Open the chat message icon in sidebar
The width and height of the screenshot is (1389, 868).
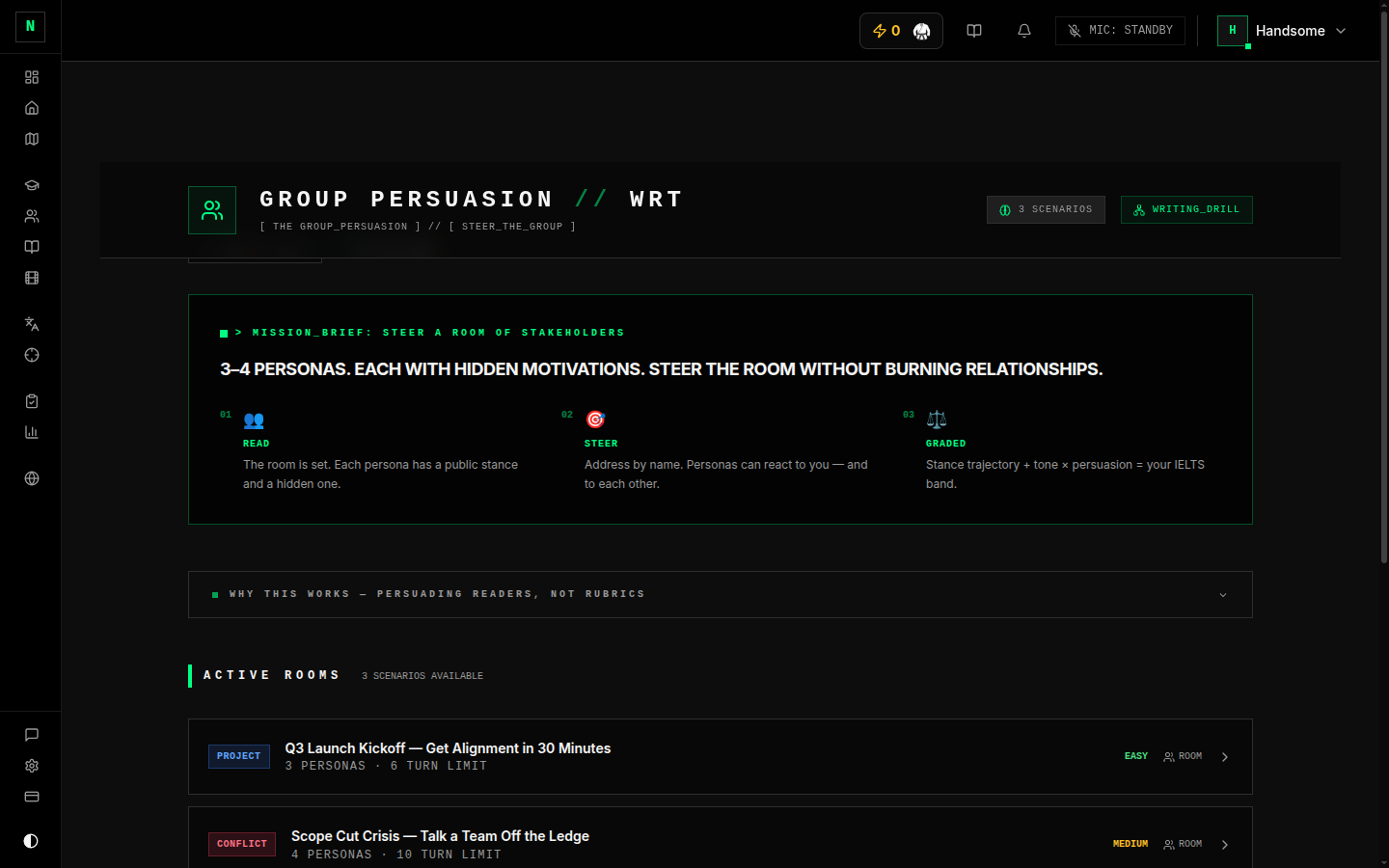tap(32, 735)
